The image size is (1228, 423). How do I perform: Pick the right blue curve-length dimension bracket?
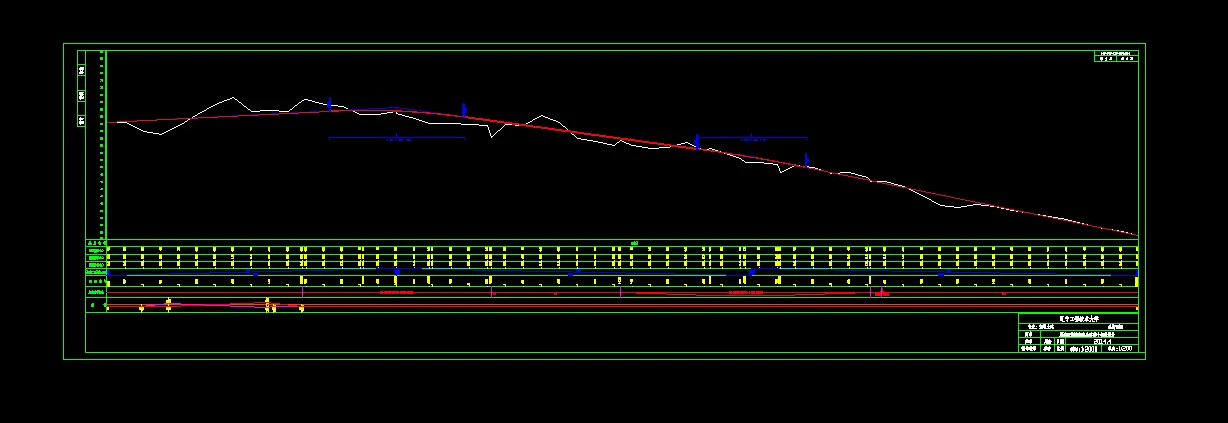coord(752,138)
